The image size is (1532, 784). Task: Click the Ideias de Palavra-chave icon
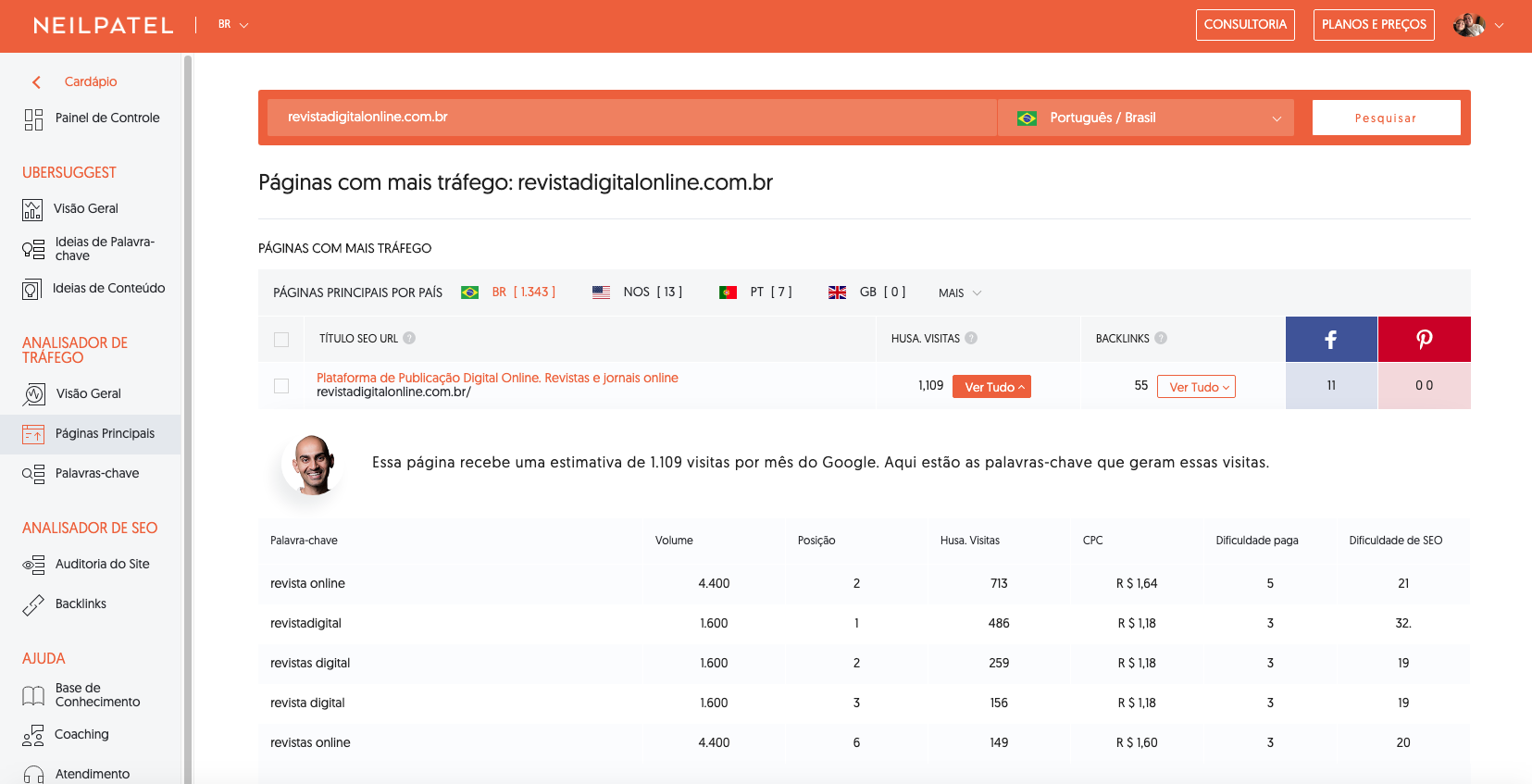(x=33, y=249)
